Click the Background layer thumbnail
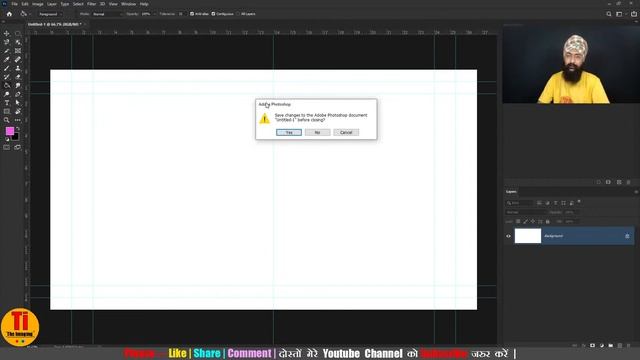 pyautogui.click(x=528, y=236)
